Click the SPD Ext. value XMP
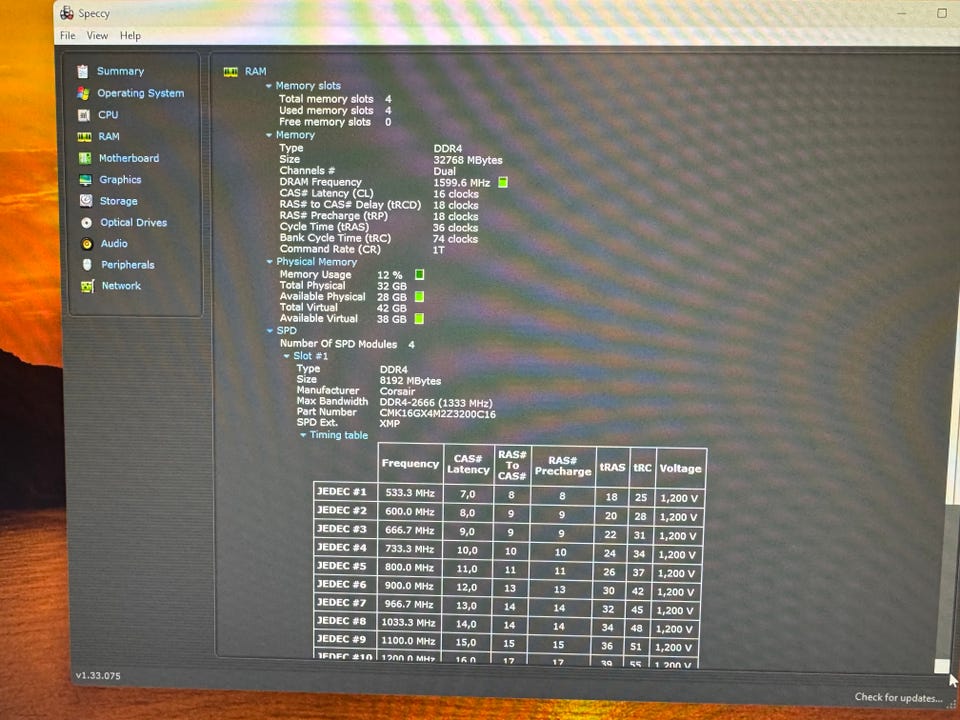Image resolution: width=960 pixels, height=720 pixels. click(389, 424)
